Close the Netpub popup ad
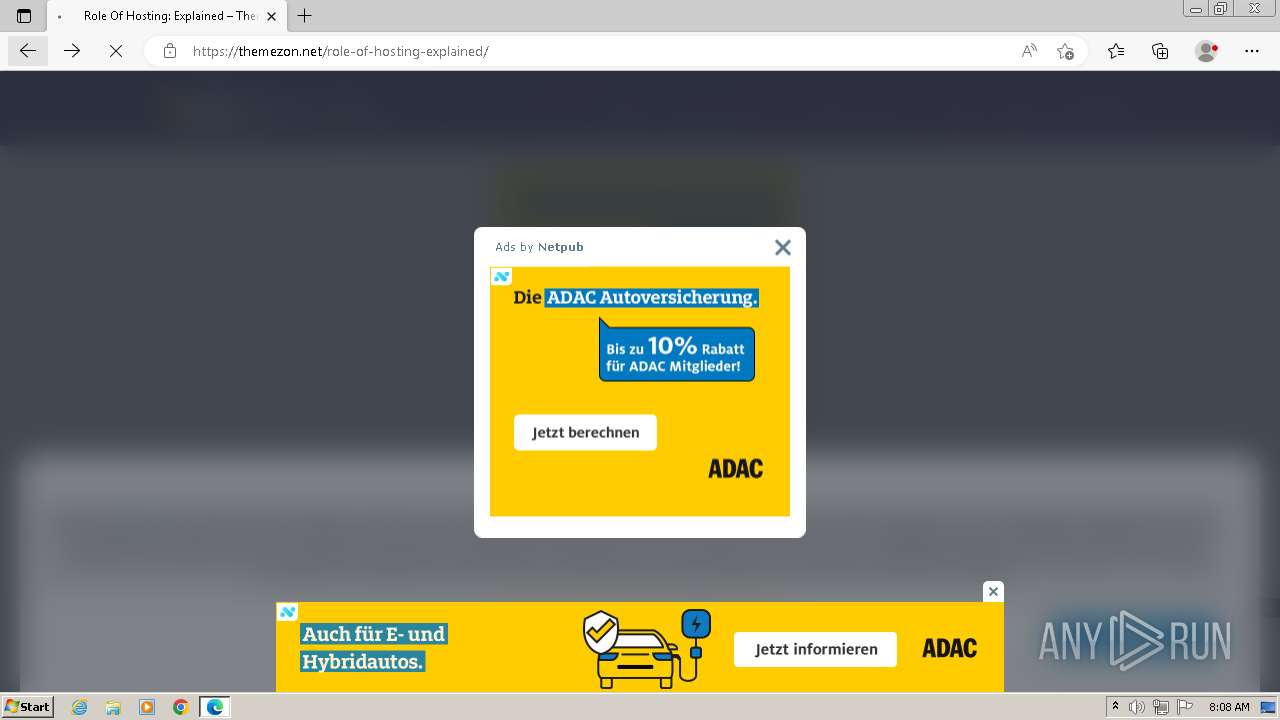The width and height of the screenshot is (1280, 720). coord(783,247)
